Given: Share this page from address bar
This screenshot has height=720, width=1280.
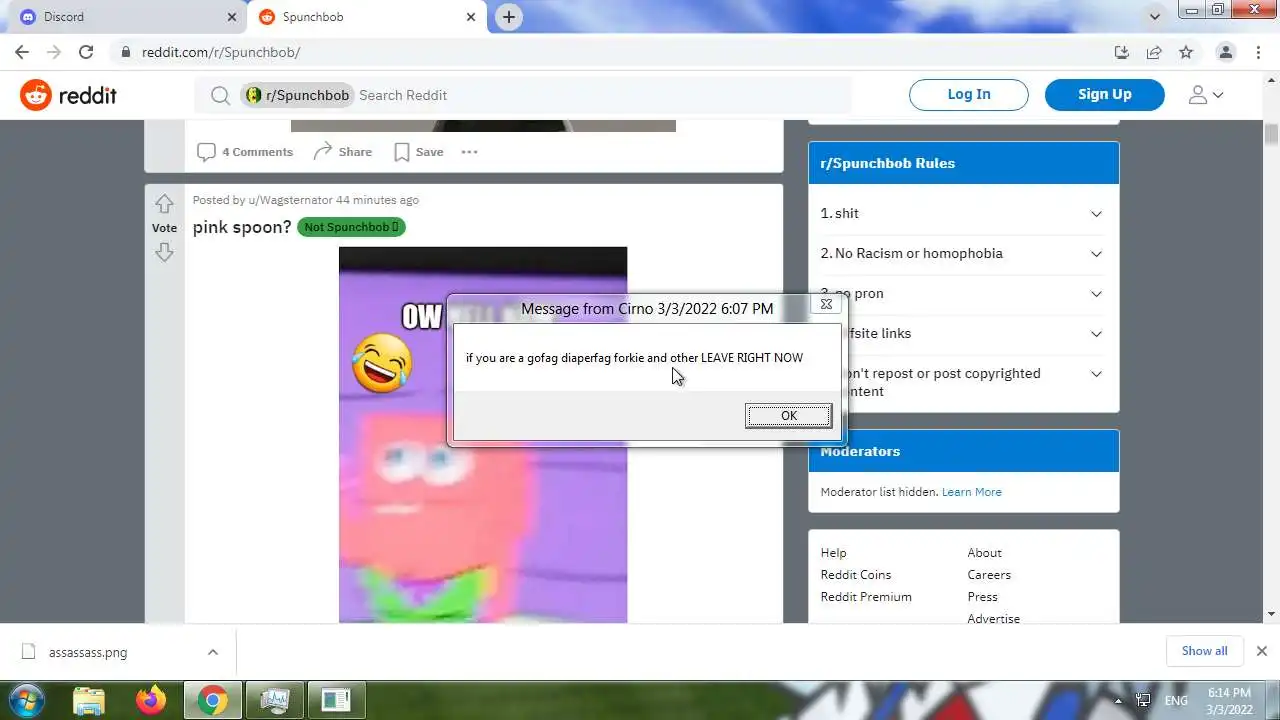Looking at the screenshot, I should click(x=1154, y=52).
